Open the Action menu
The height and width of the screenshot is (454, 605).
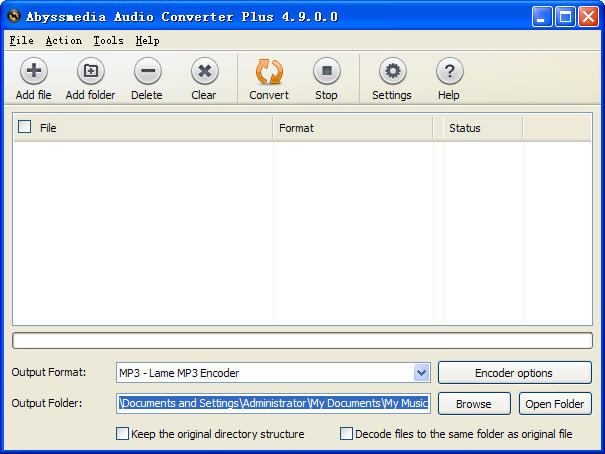pos(64,41)
